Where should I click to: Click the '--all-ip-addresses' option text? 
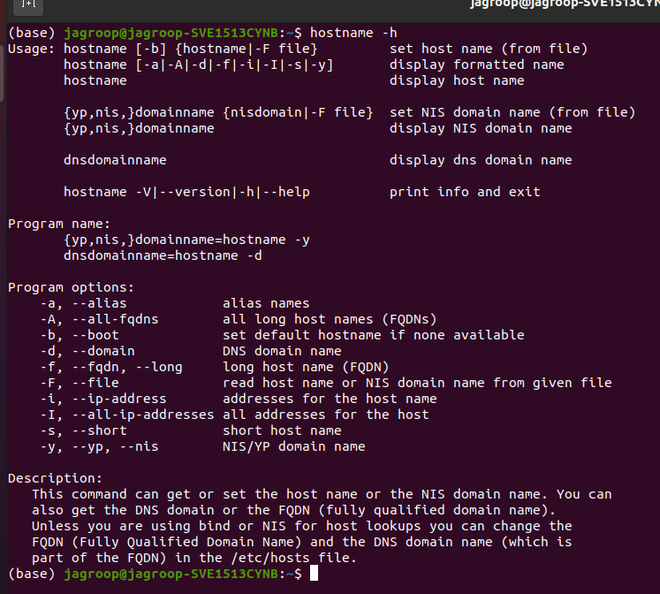click(143, 415)
